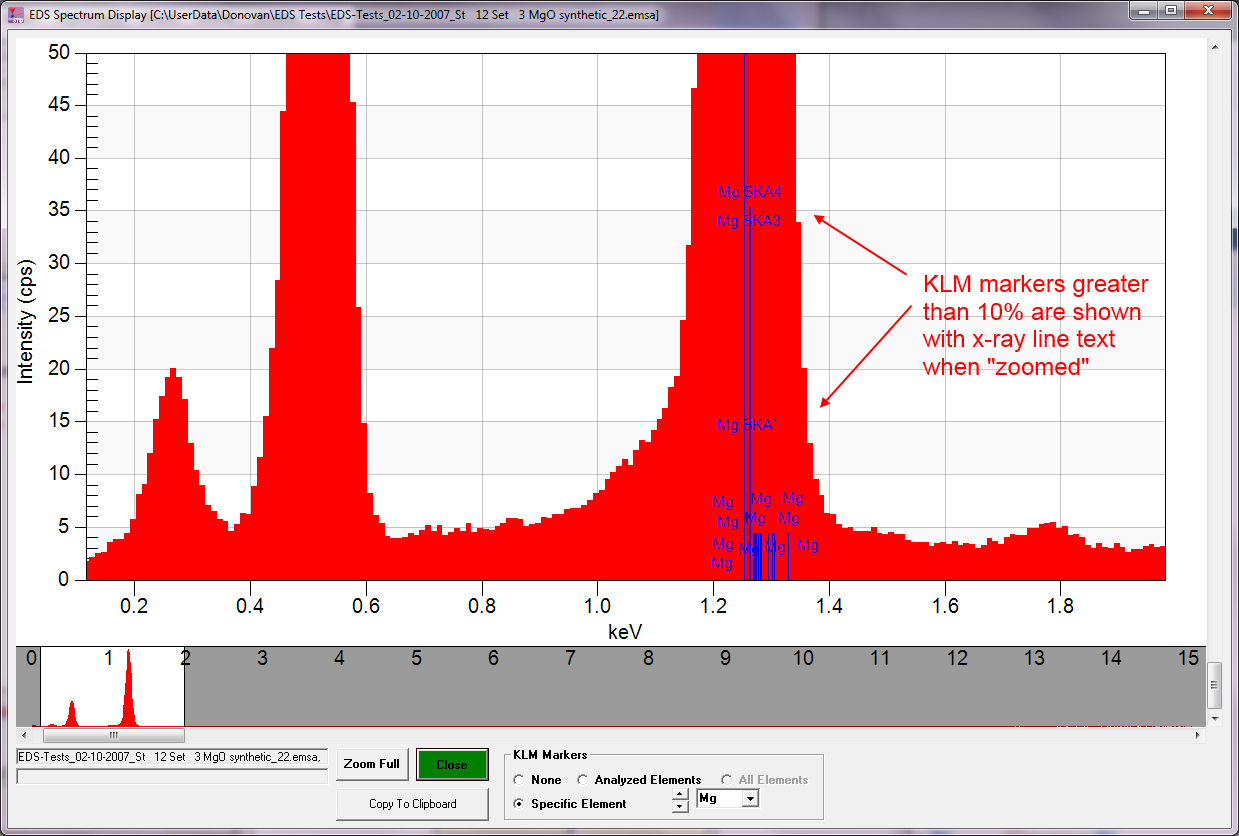Click the EDS-Tests file name text field
Screen dimensions: 1239x836
tap(172, 757)
